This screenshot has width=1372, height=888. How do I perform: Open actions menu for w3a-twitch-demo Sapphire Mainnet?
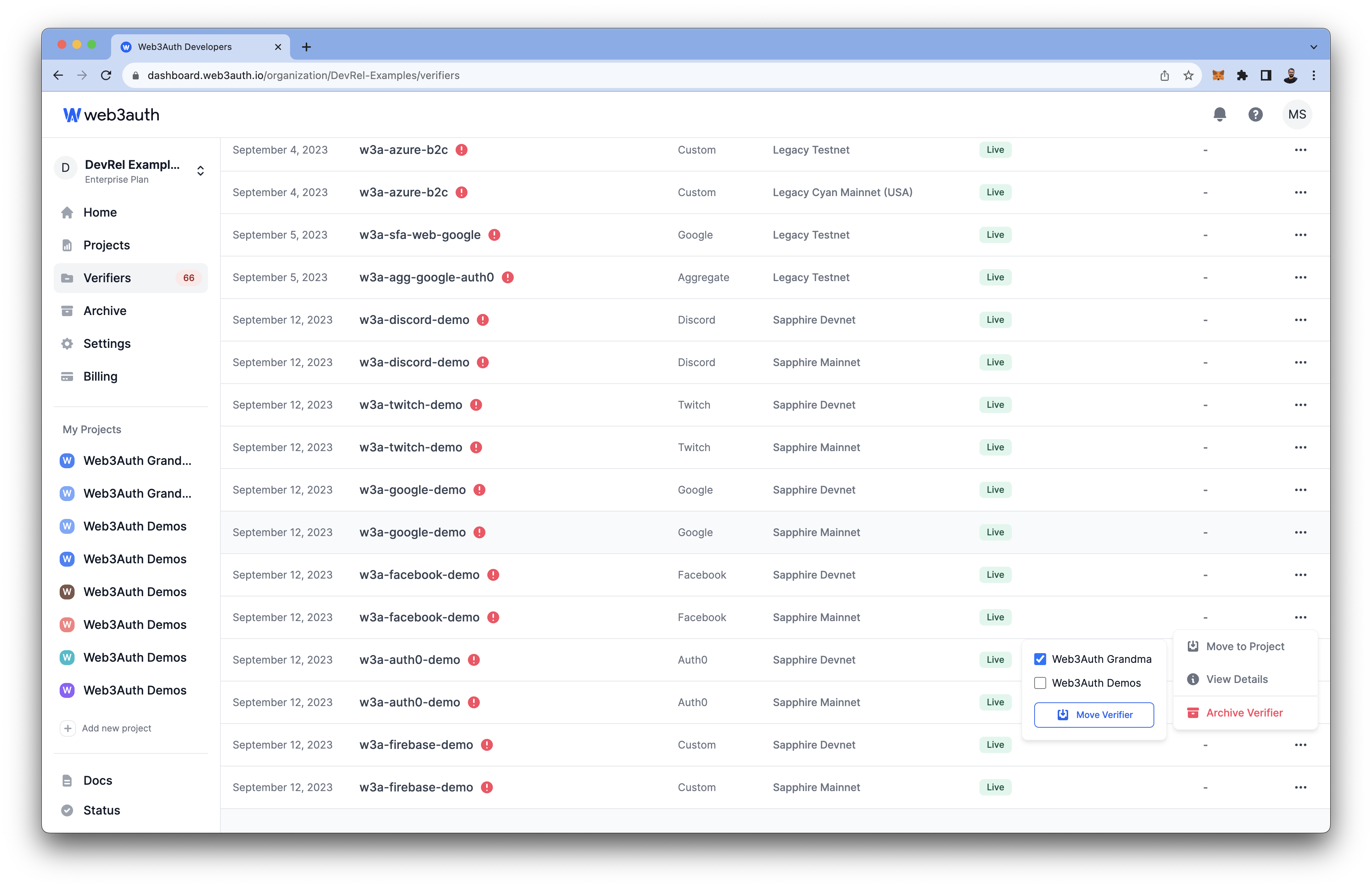[x=1300, y=447]
